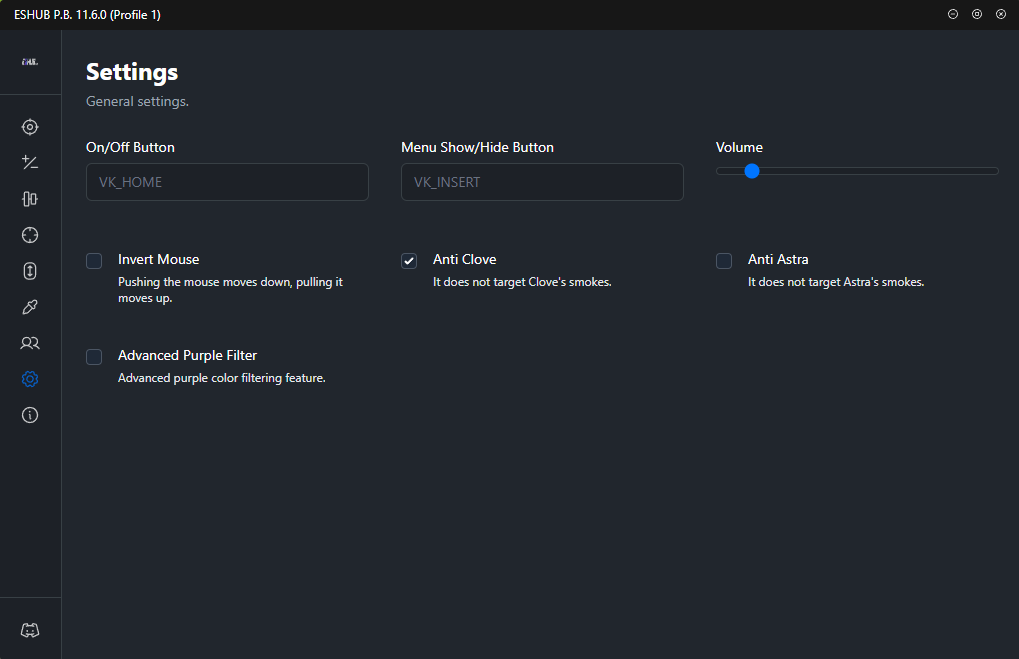Open the target crosshair sidebar page
The height and width of the screenshot is (659, 1019).
pyautogui.click(x=30, y=127)
